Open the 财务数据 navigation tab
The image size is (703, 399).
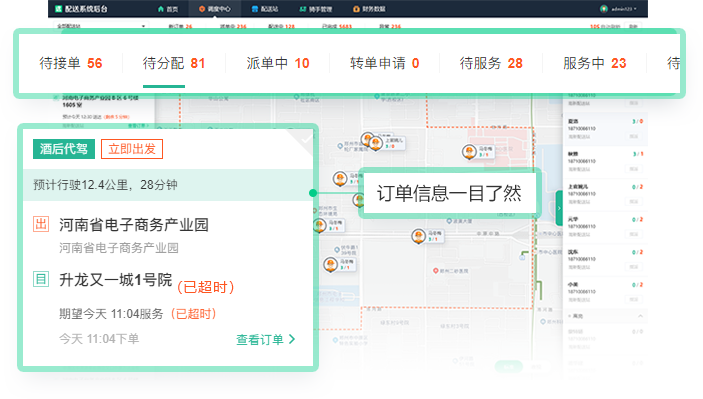tap(369, 9)
